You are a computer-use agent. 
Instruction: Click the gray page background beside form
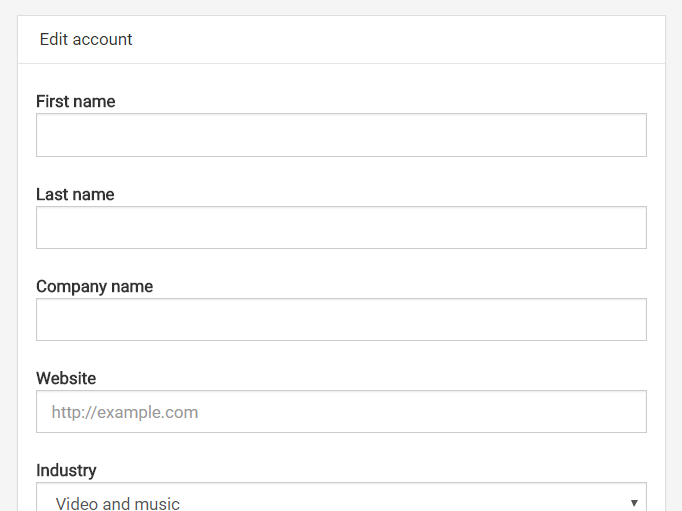point(673,250)
